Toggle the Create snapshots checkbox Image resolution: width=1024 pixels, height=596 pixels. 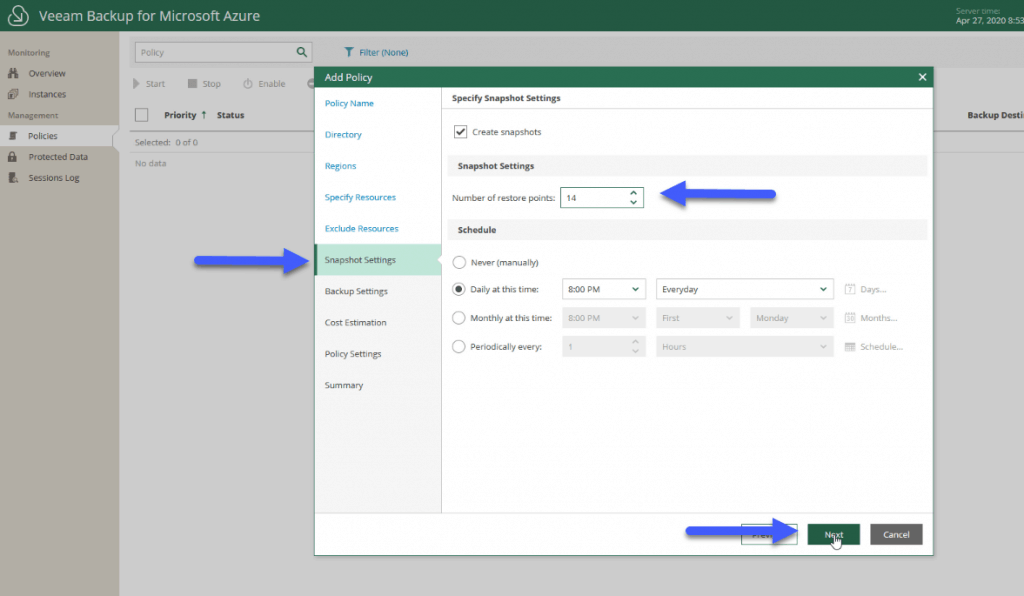pyautogui.click(x=460, y=132)
